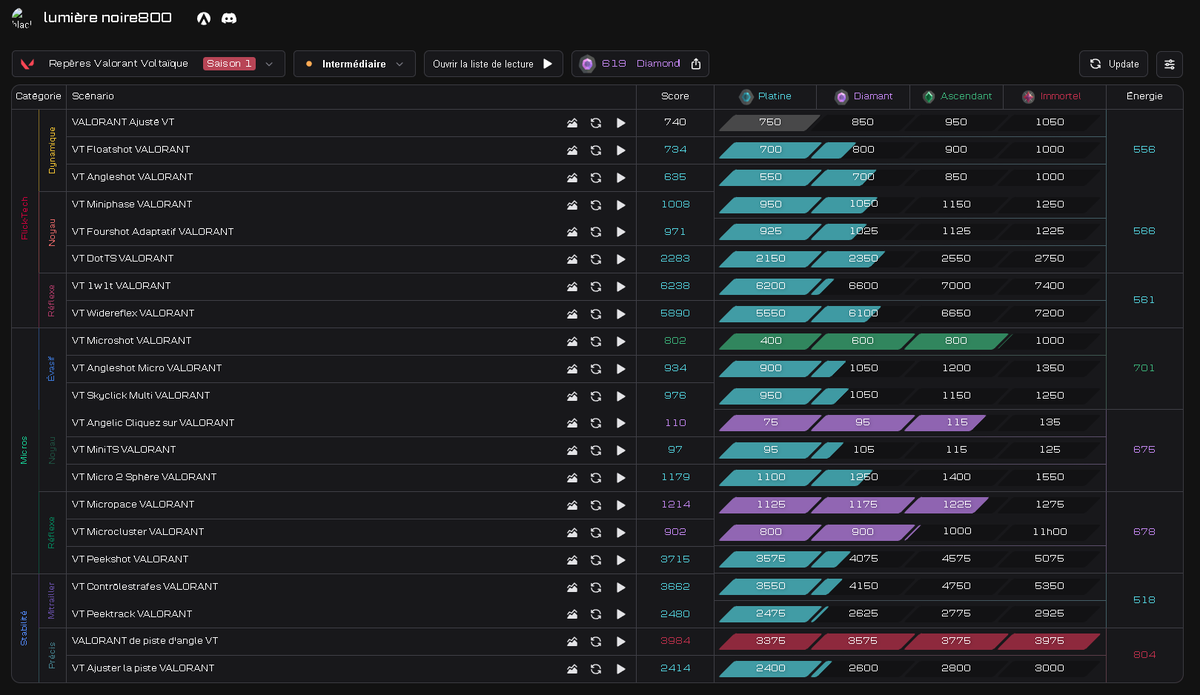Click energy value 556
The image size is (1200, 695).
pyautogui.click(x=1144, y=150)
